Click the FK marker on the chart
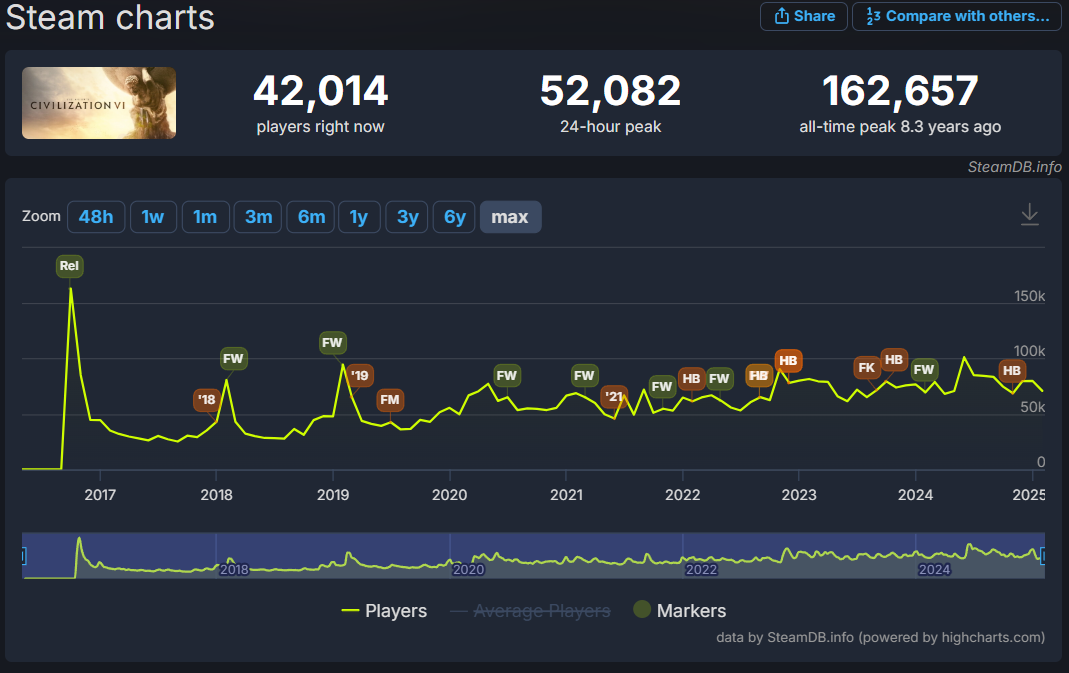The image size is (1069, 673). pyautogui.click(x=867, y=368)
